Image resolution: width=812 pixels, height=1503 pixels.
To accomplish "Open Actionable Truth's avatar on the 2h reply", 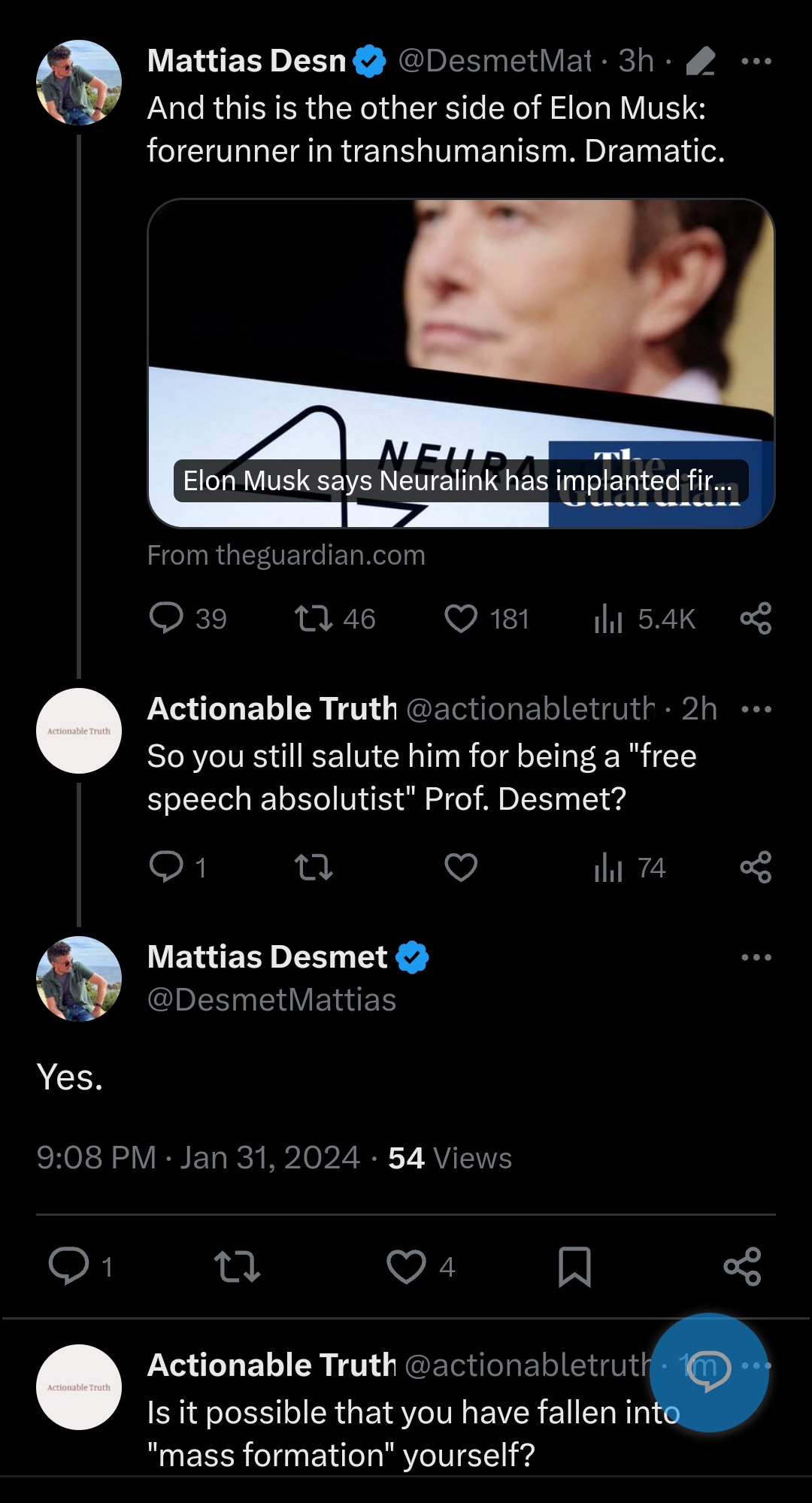I will [79, 731].
